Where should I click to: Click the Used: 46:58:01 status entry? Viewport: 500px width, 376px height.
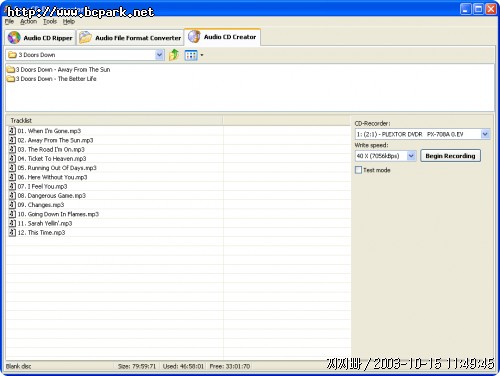pos(183,366)
